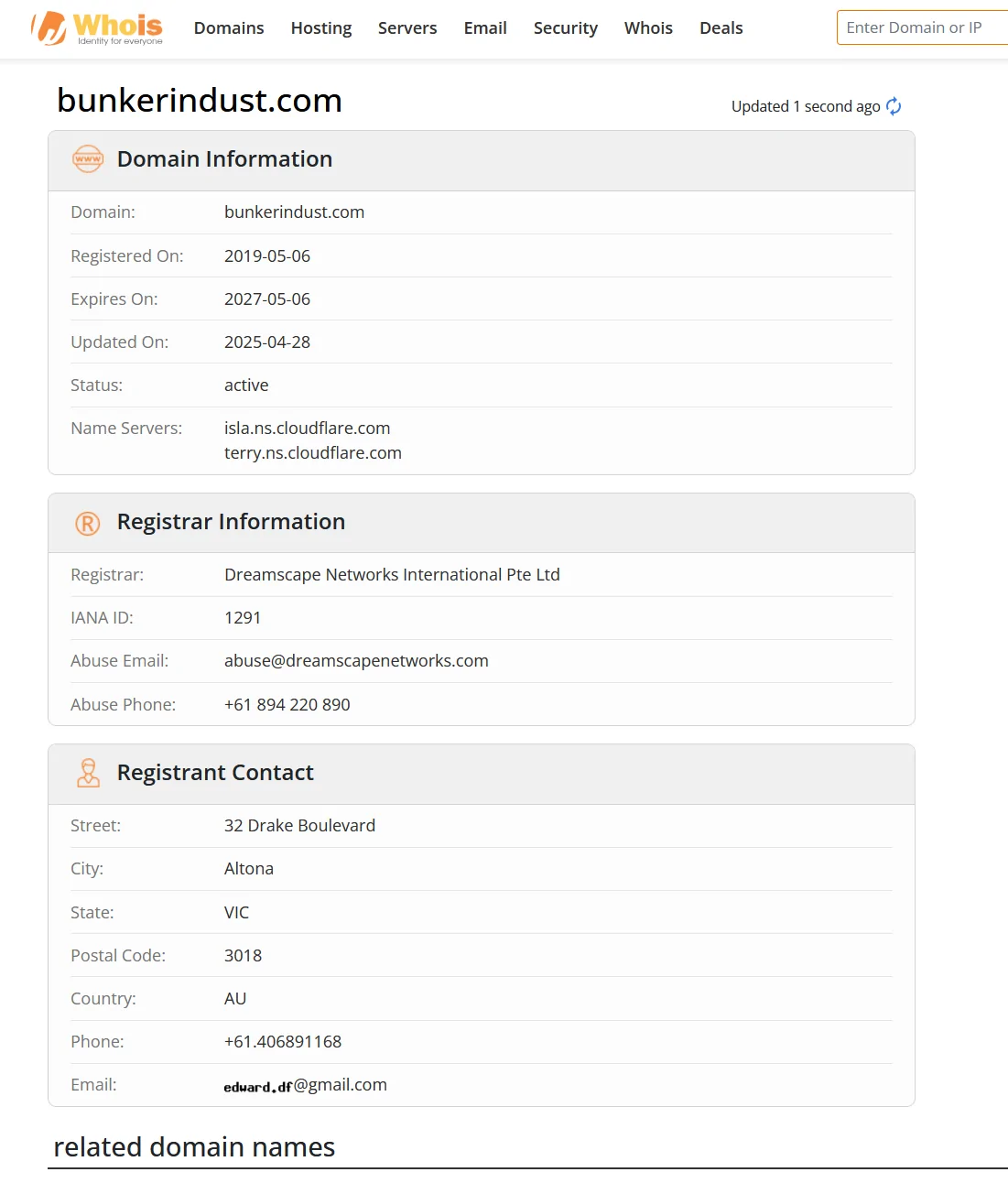This screenshot has height=1183, width=1008.
Task: Select the isla.ns.cloudflare.com name server
Action: coord(308,429)
